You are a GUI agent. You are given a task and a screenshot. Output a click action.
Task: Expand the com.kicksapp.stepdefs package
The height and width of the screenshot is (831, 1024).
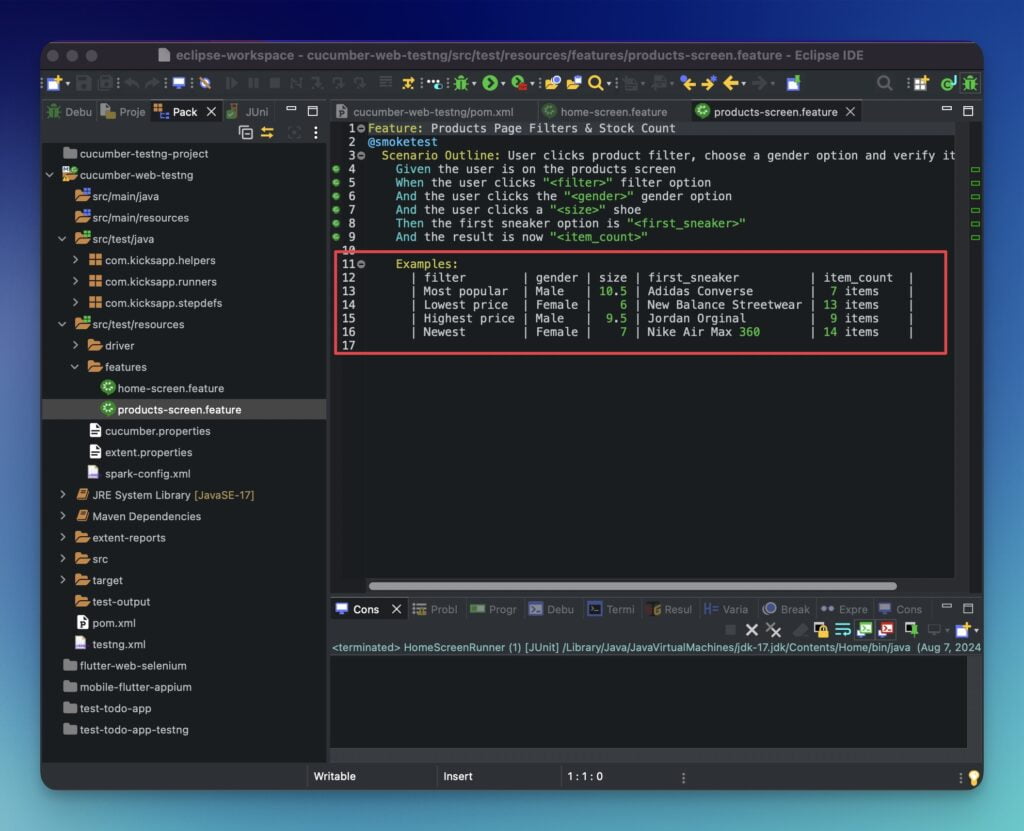(x=76, y=302)
